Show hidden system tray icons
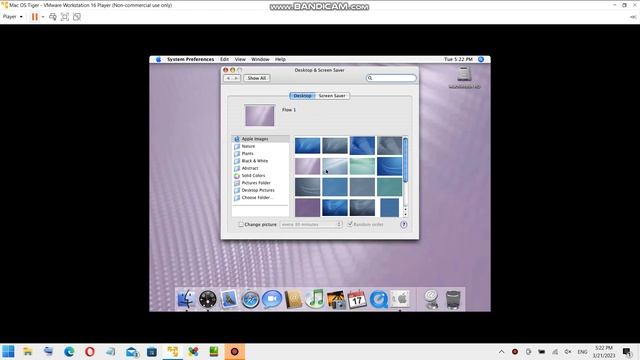Image resolution: width=640 pixels, height=360 pixels. [501, 351]
